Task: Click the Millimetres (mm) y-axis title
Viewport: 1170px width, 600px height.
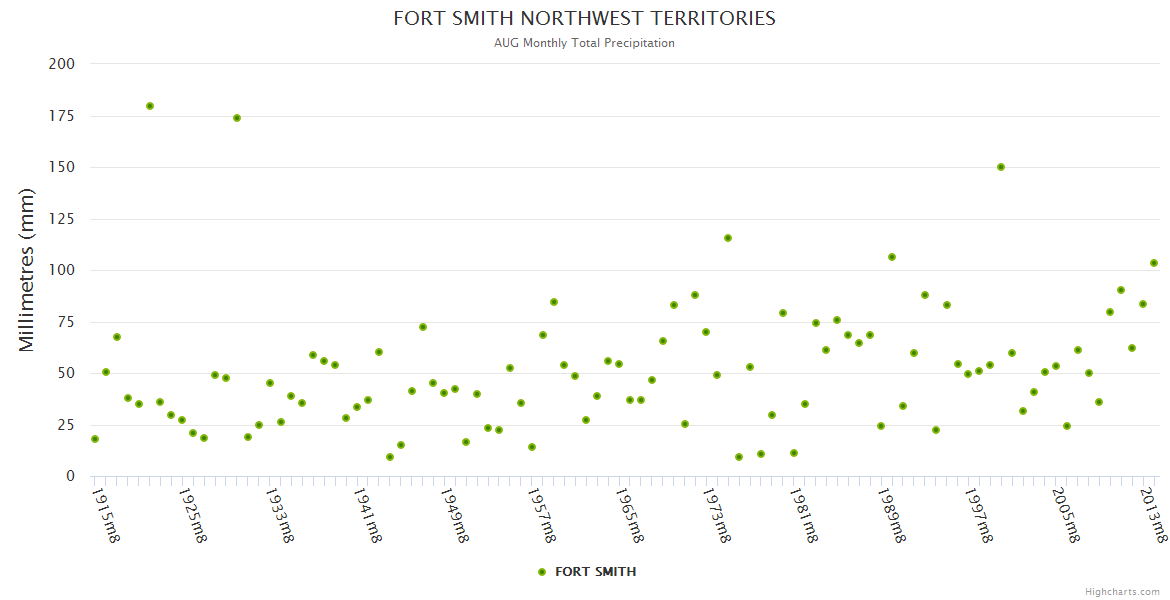Action: 27,270
